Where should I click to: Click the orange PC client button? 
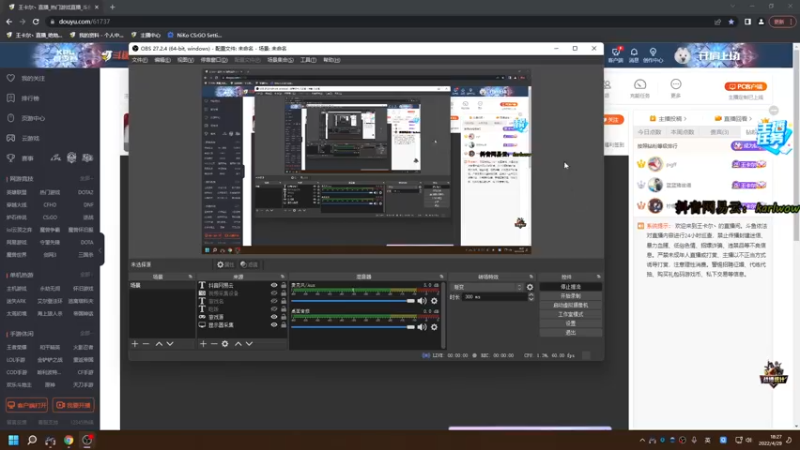pyautogui.click(x=745, y=86)
